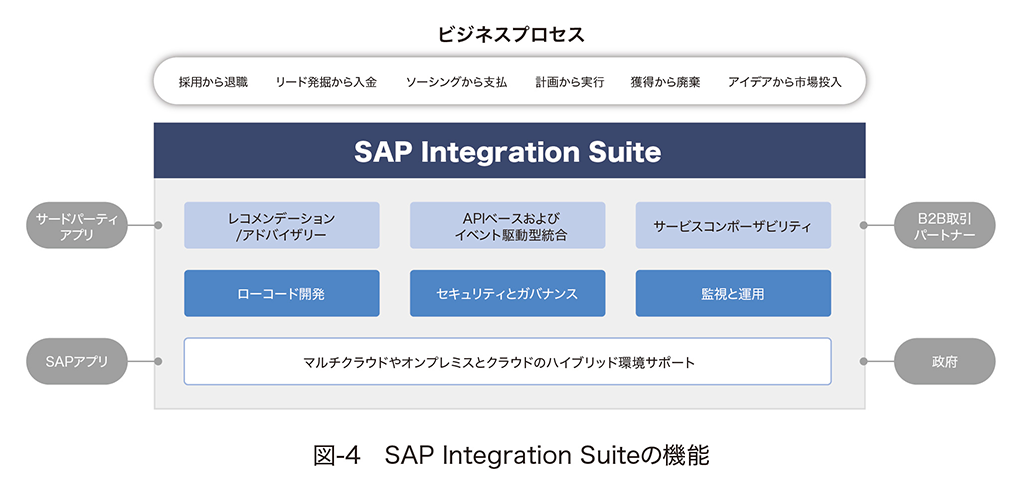
Task: Select 獲得から廃棄 process label
Action: click(x=665, y=82)
